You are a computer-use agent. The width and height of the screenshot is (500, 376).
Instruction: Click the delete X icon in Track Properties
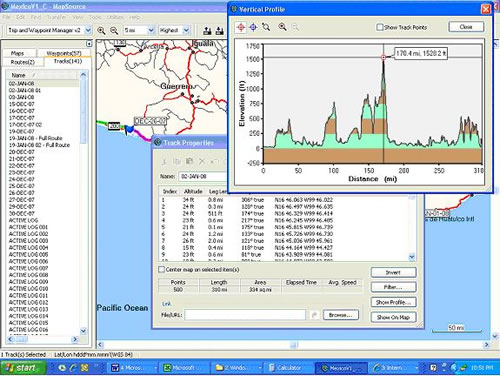201,162
